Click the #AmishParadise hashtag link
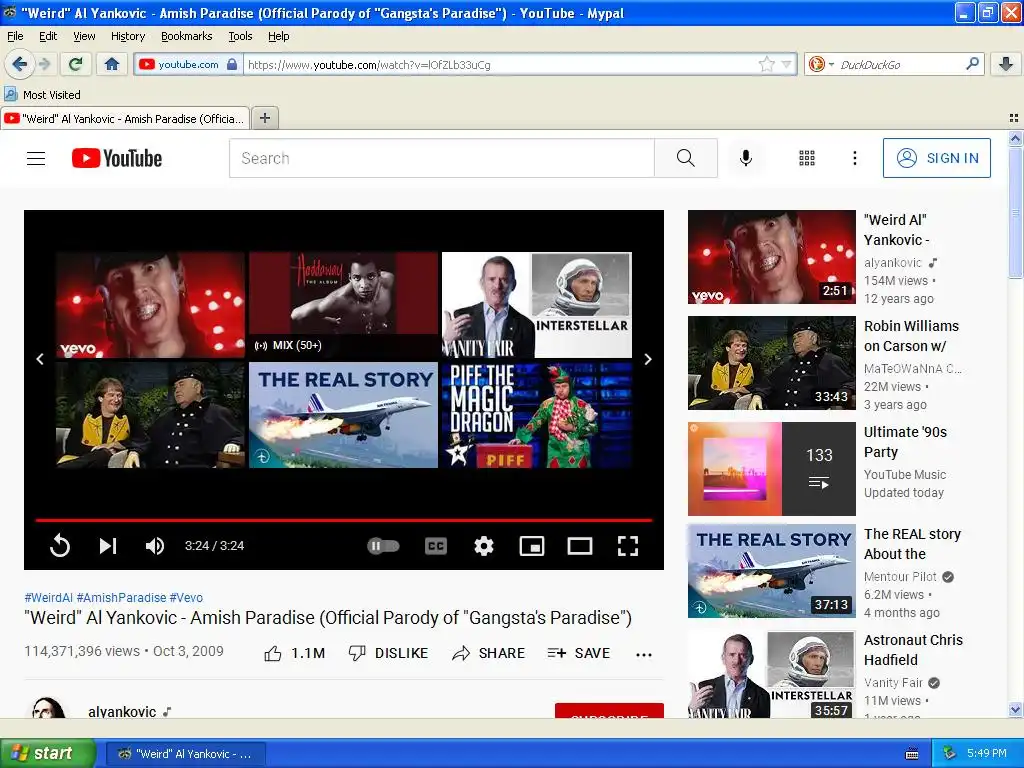This screenshot has width=1024, height=768. click(x=121, y=598)
